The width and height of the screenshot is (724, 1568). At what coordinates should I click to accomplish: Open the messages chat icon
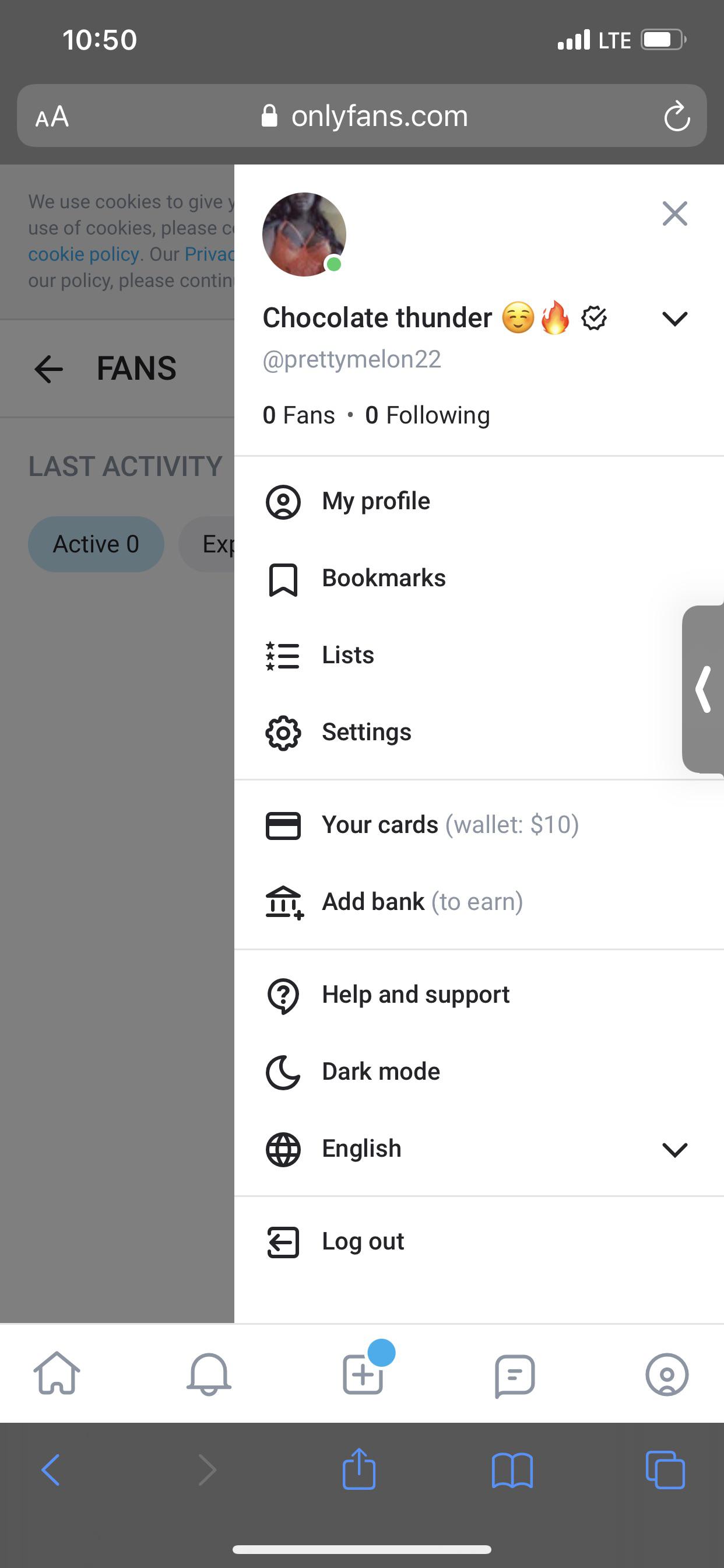coord(515,1375)
